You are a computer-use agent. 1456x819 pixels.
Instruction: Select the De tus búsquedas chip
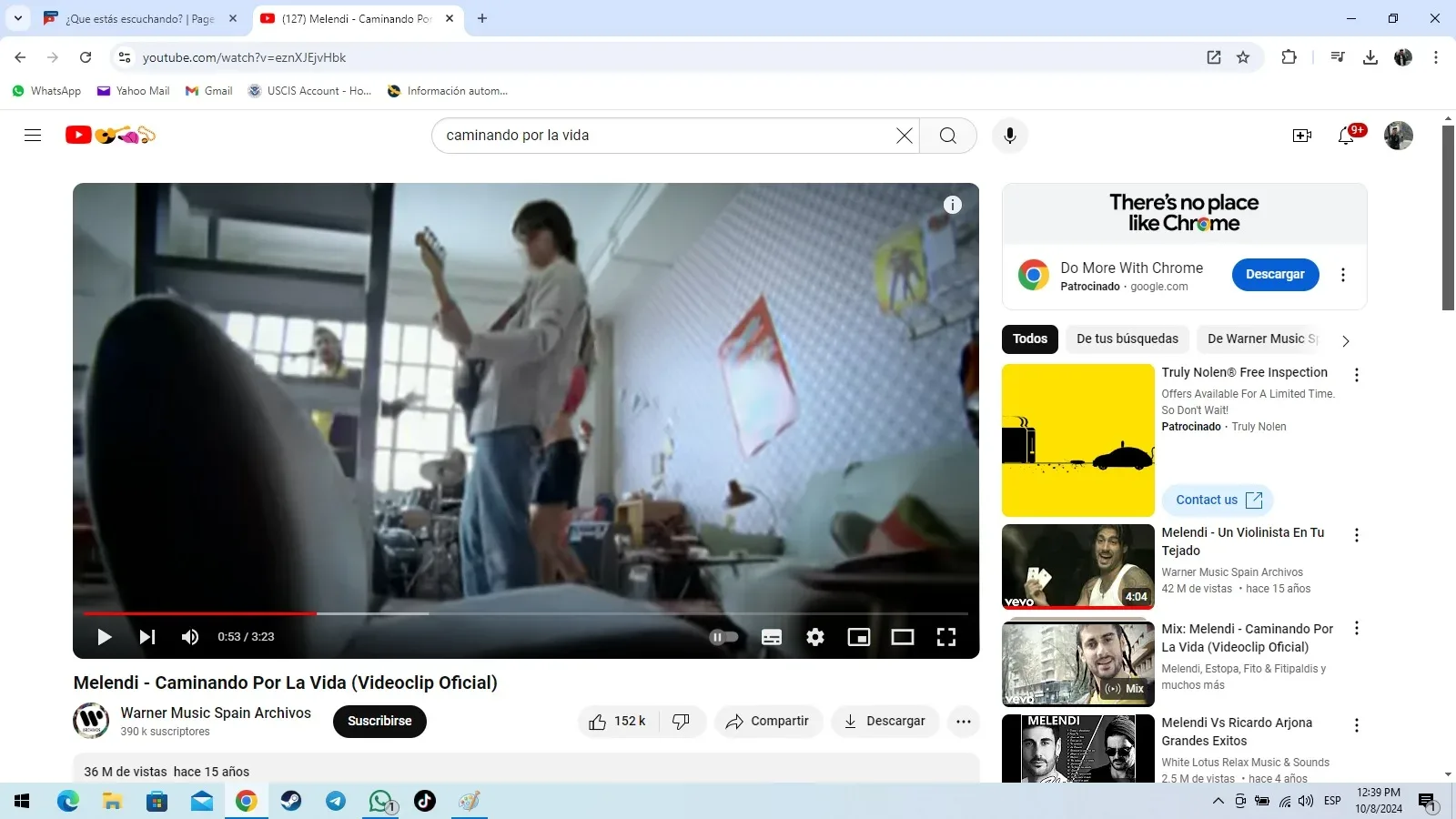click(x=1127, y=339)
